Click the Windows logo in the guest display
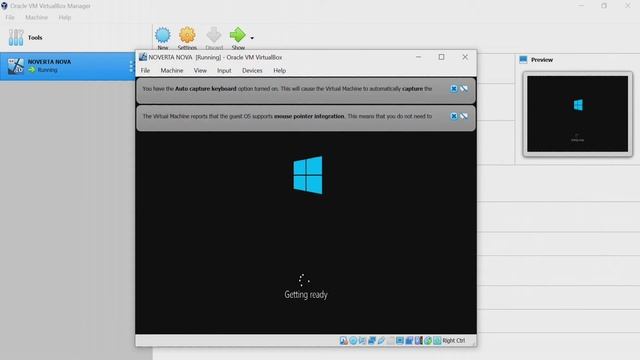 pyautogui.click(x=308, y=175)
